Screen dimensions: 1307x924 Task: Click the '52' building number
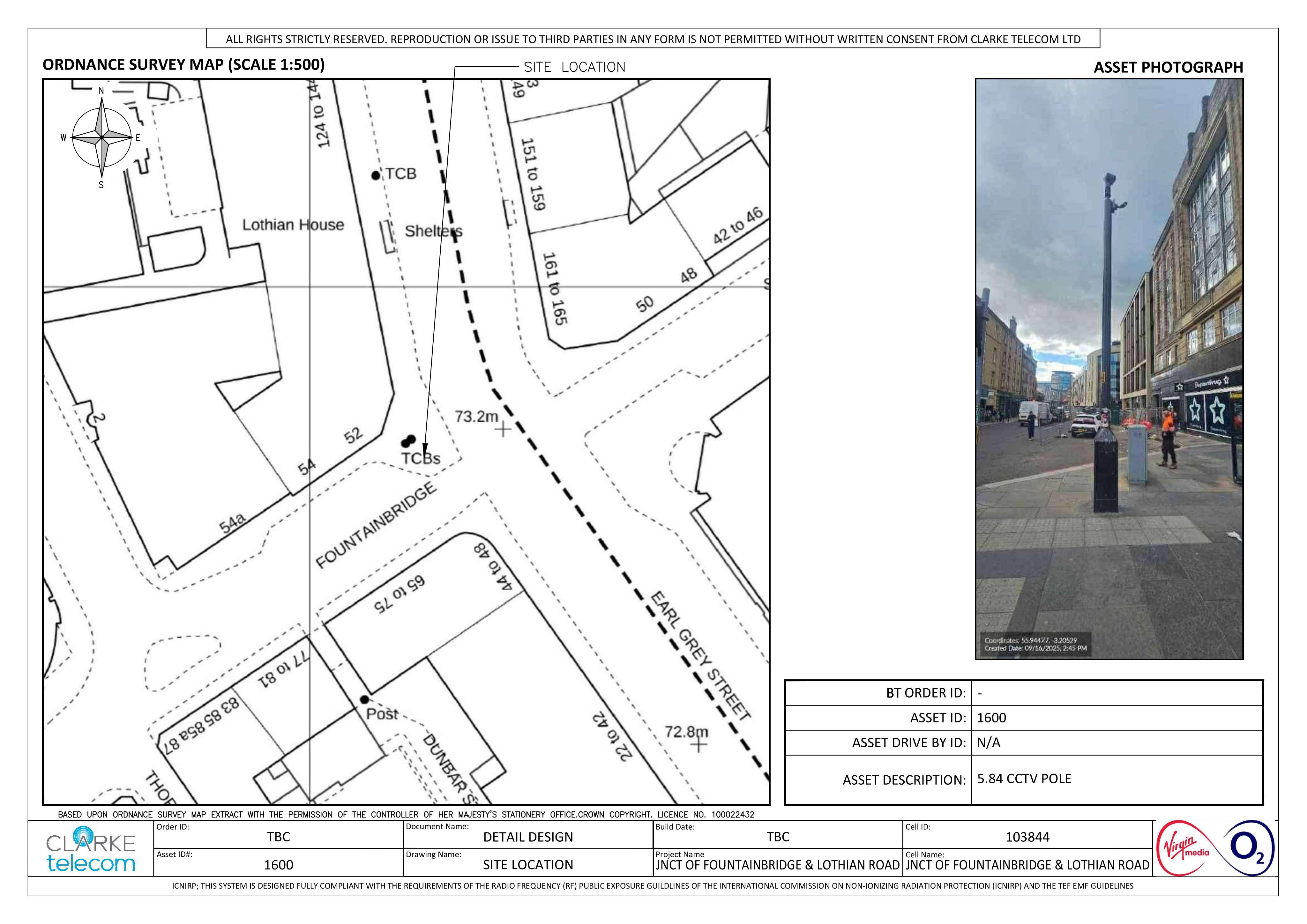(353, 436)
